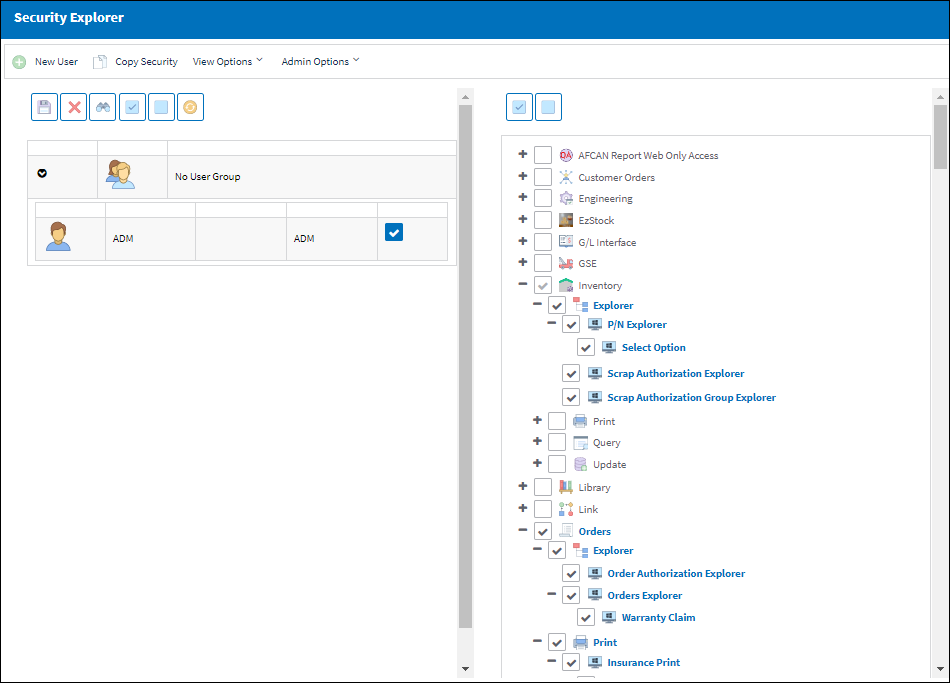The height and width of the screenshot is (683, 950).
Task: Click the Library books icon
Action: pyautogui.click(x=566, y=487)
